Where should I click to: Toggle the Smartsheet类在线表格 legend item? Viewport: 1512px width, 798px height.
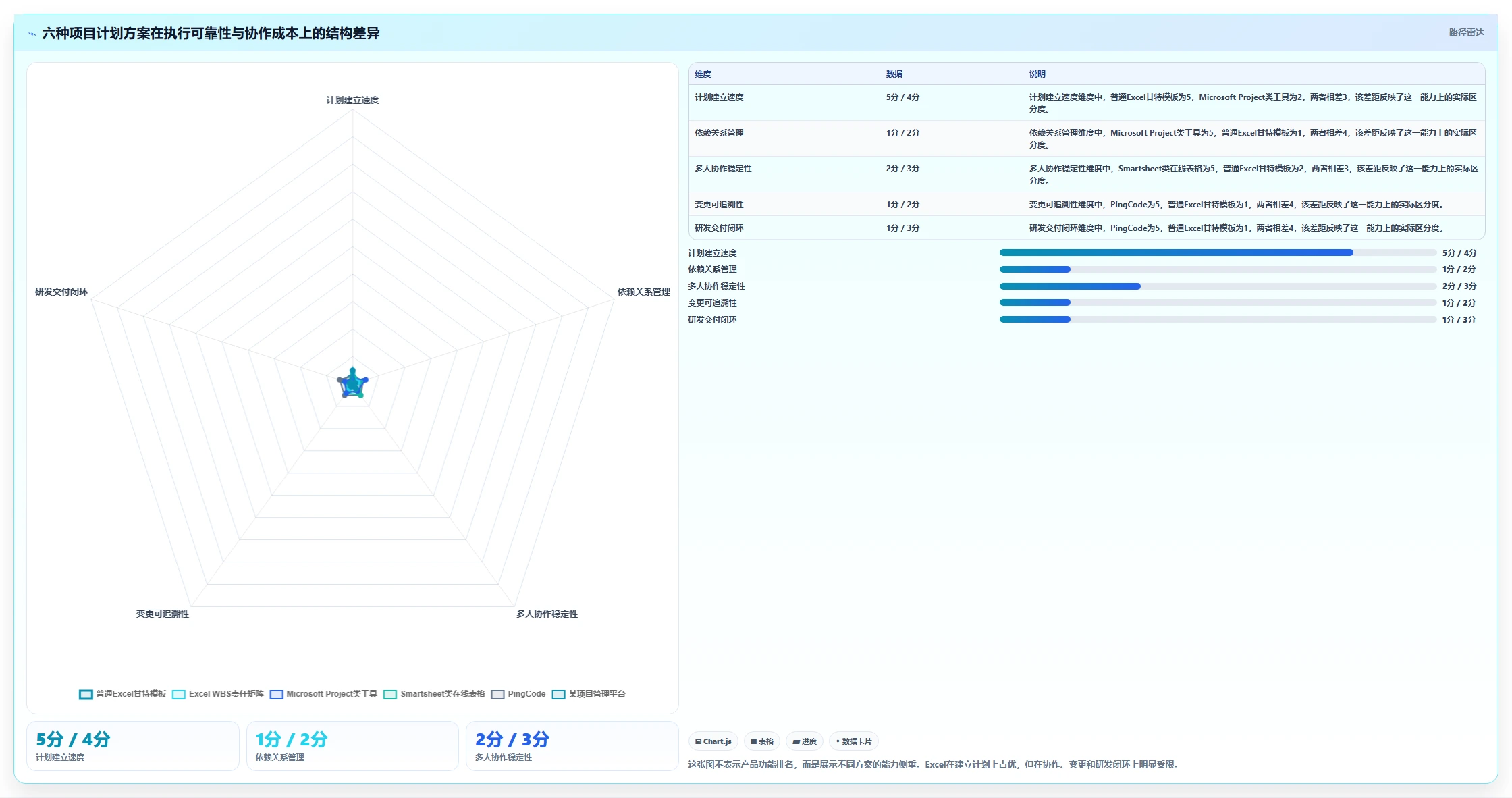(x=434, y=694)
